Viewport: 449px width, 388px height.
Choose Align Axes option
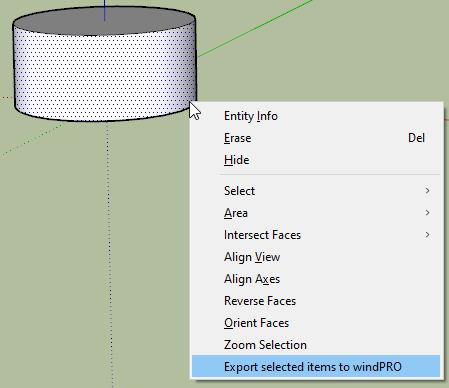tap(316, 279)
